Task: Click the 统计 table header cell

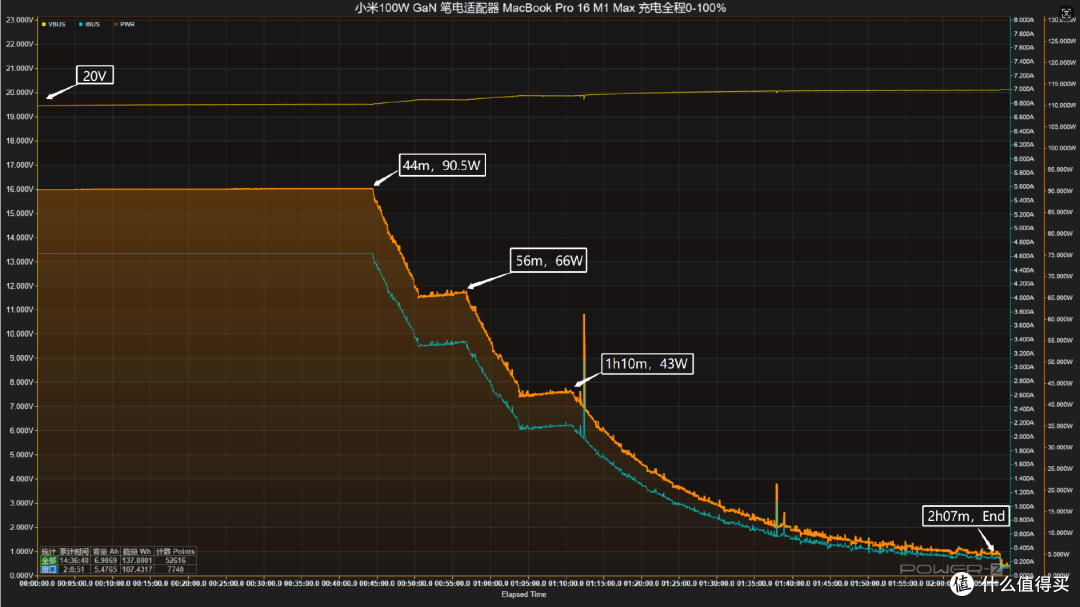Action: [49, 551]
